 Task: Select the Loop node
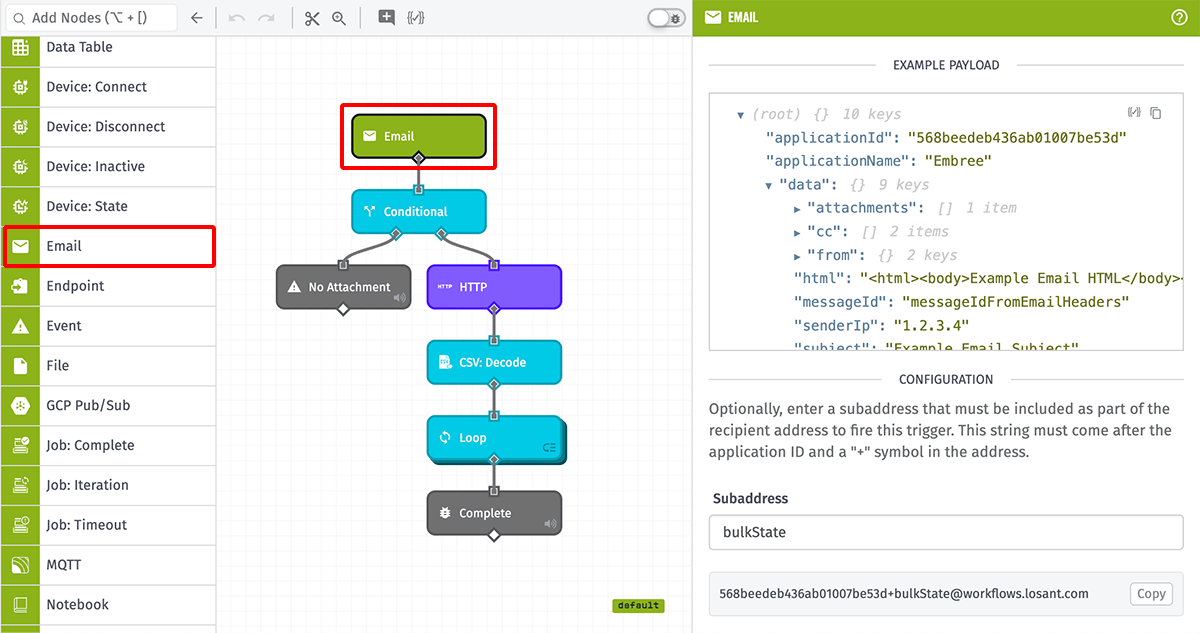pyautogui.click(x=494, y=438)
